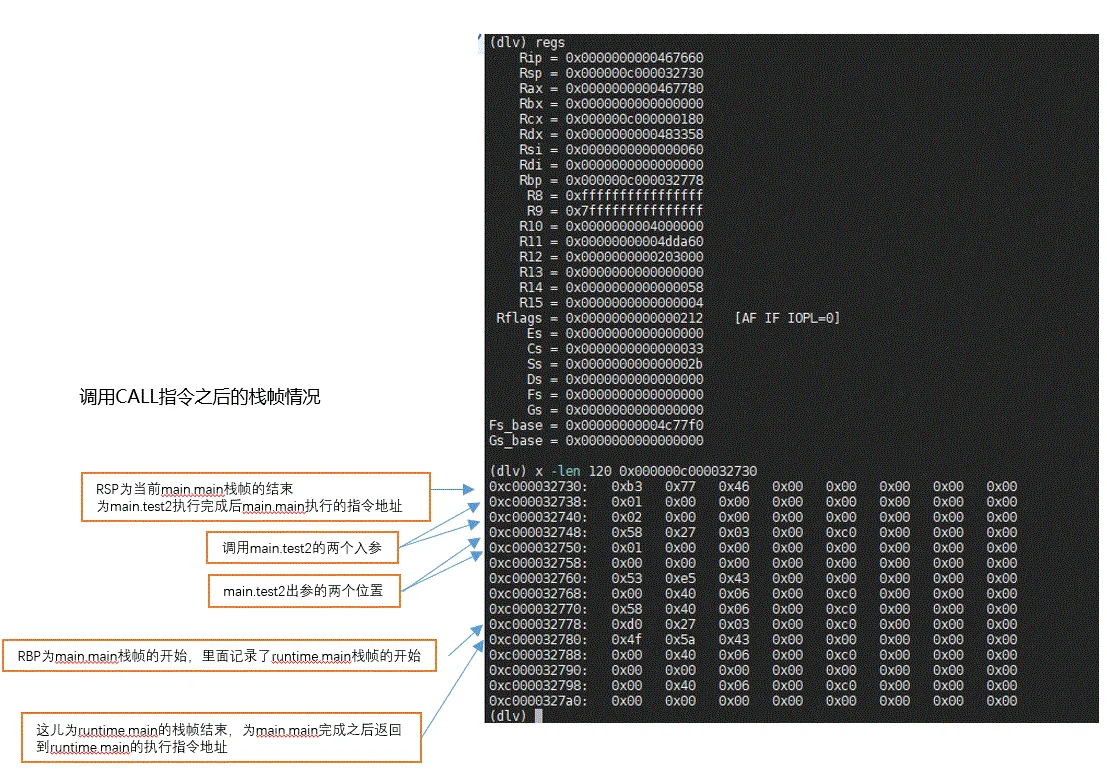Click the note starting 'RSP为当前main.main栈帧的结束'

256,498
